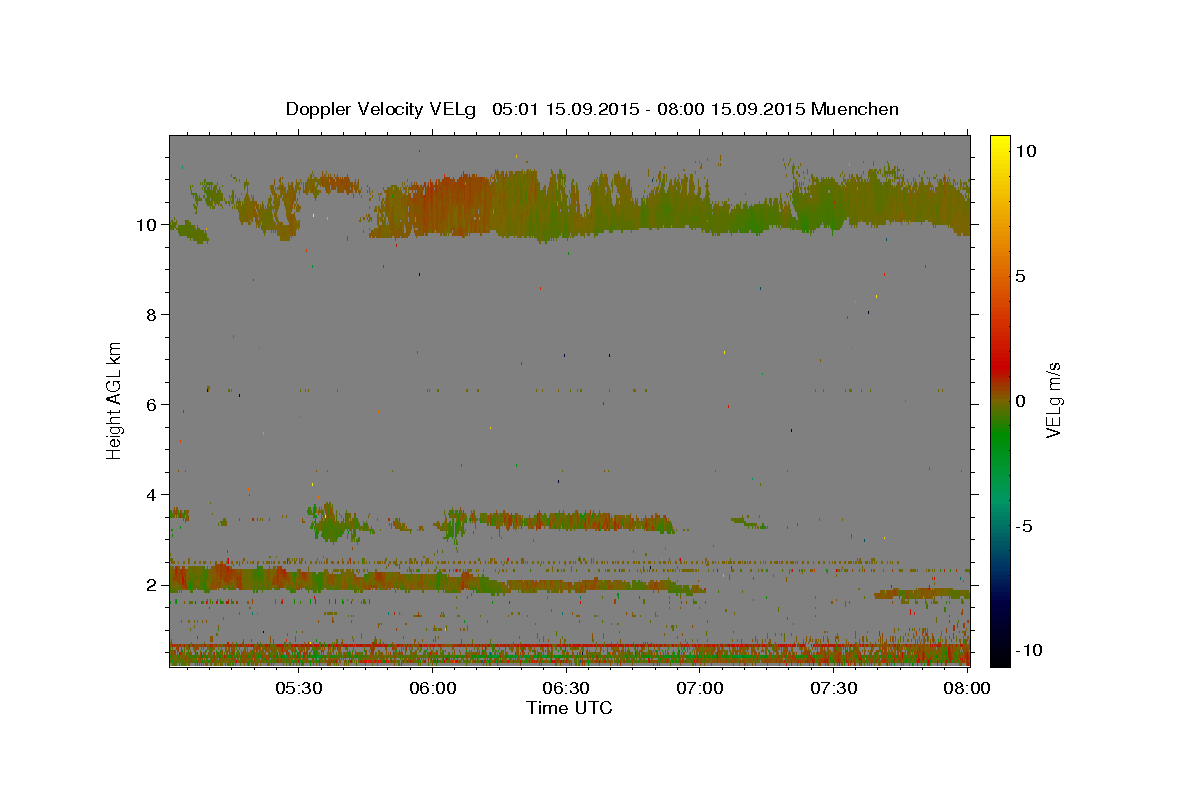Click the height tick label 8
The height and width of the screenshot is (800, 1200).
click(153, 315)
